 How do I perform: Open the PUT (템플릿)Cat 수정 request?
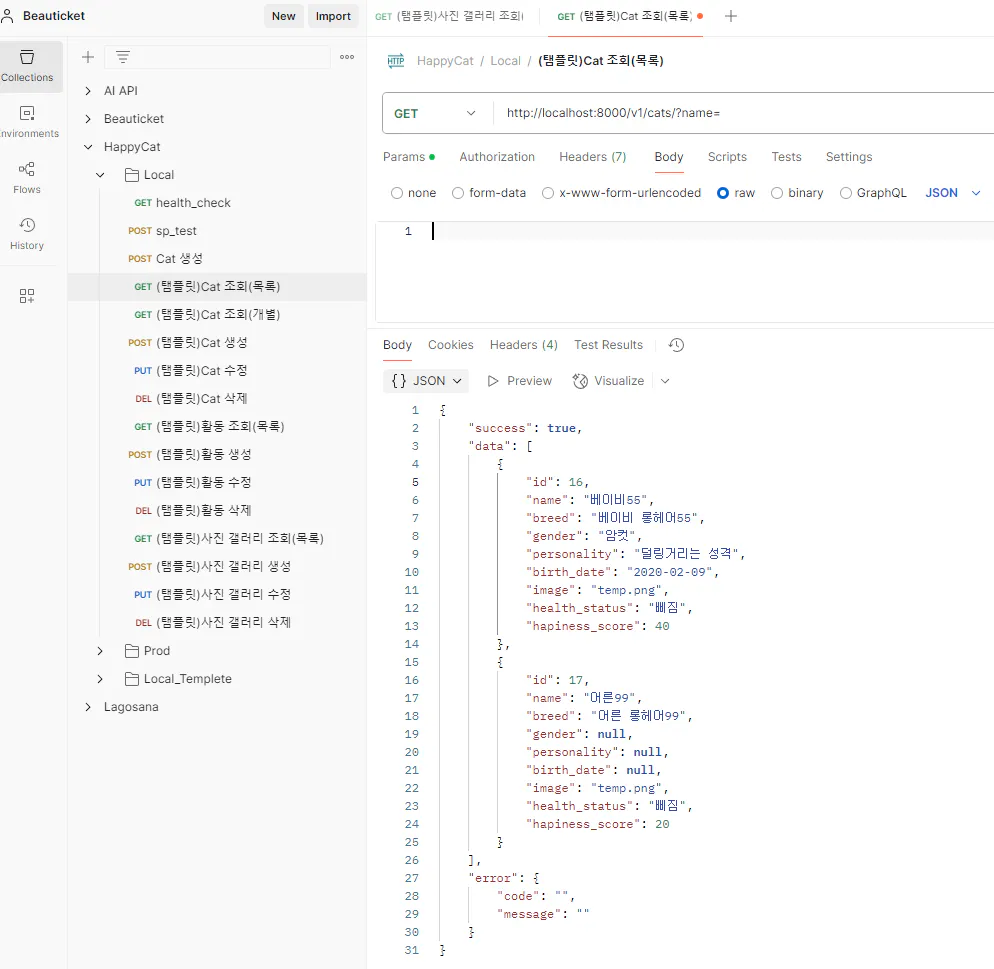click(x=217, y=371)
